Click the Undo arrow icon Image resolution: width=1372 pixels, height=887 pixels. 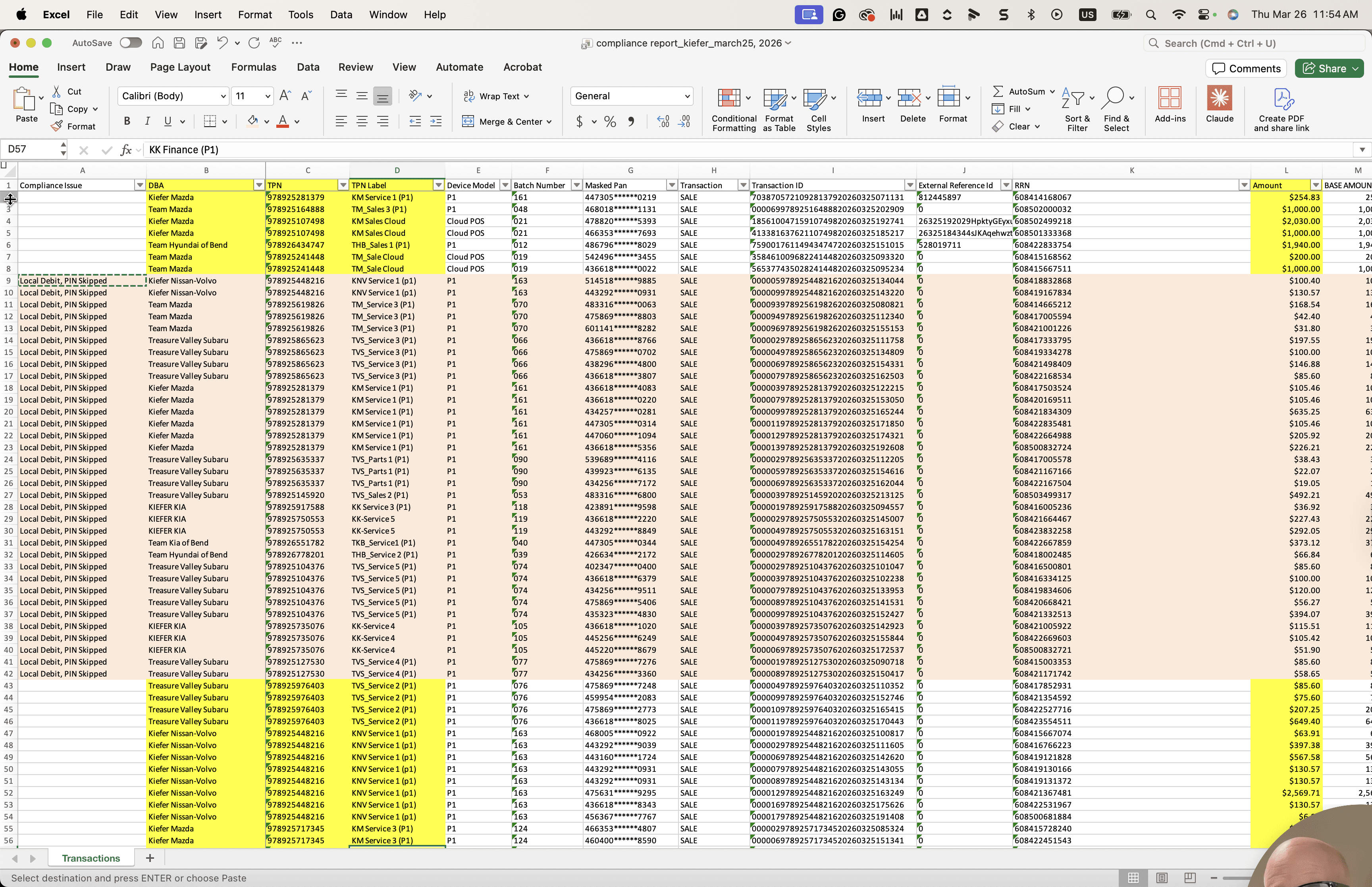point(222,42)
